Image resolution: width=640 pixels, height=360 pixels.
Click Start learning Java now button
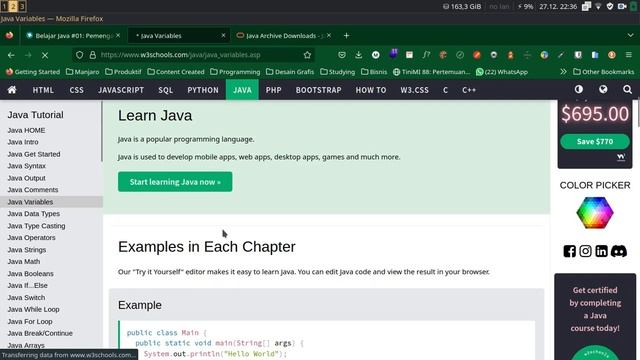click(175, 182)
